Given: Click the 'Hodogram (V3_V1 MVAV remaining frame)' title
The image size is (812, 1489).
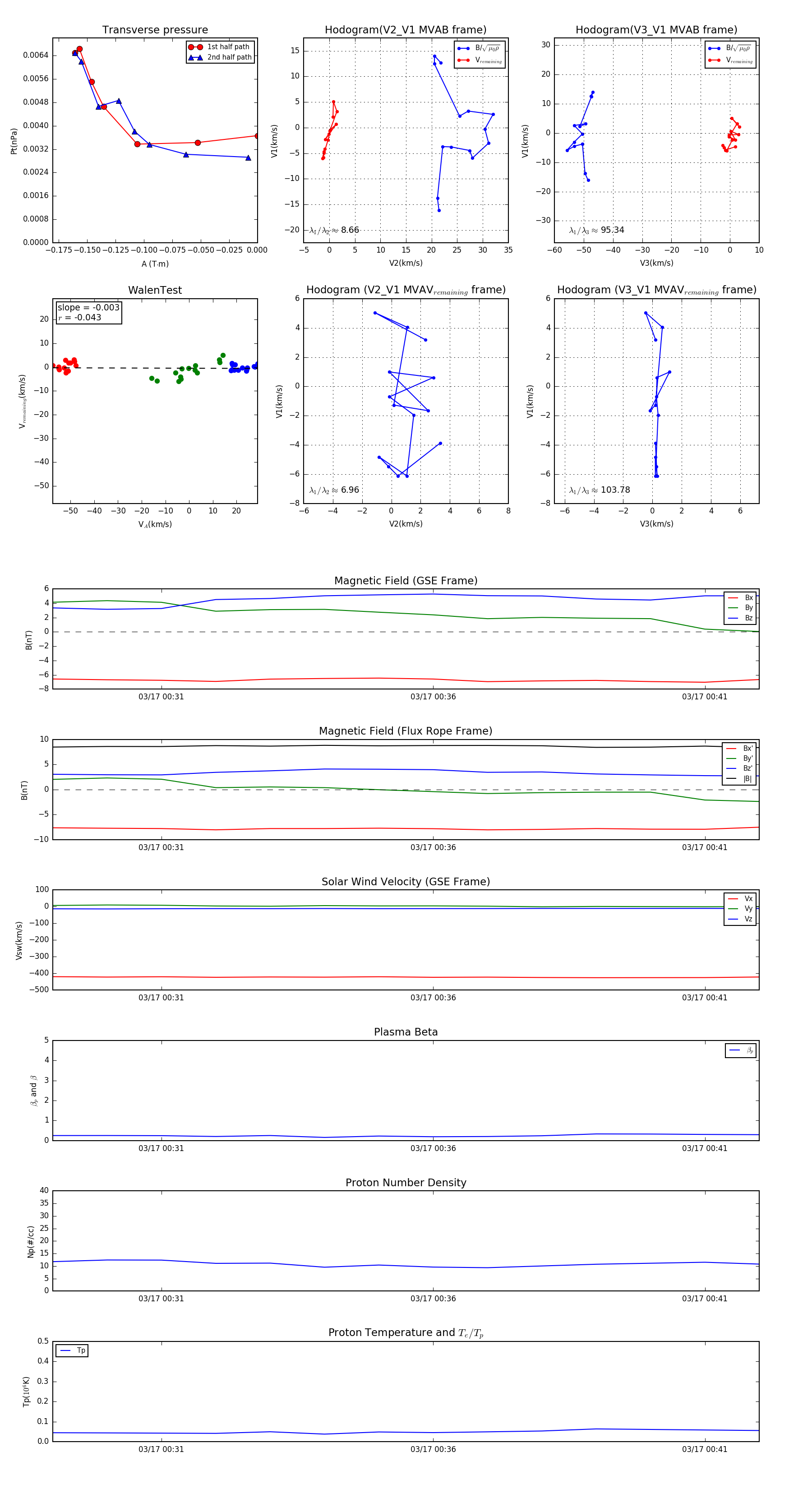Looking at the screenshot, I should tap(656, 290).
